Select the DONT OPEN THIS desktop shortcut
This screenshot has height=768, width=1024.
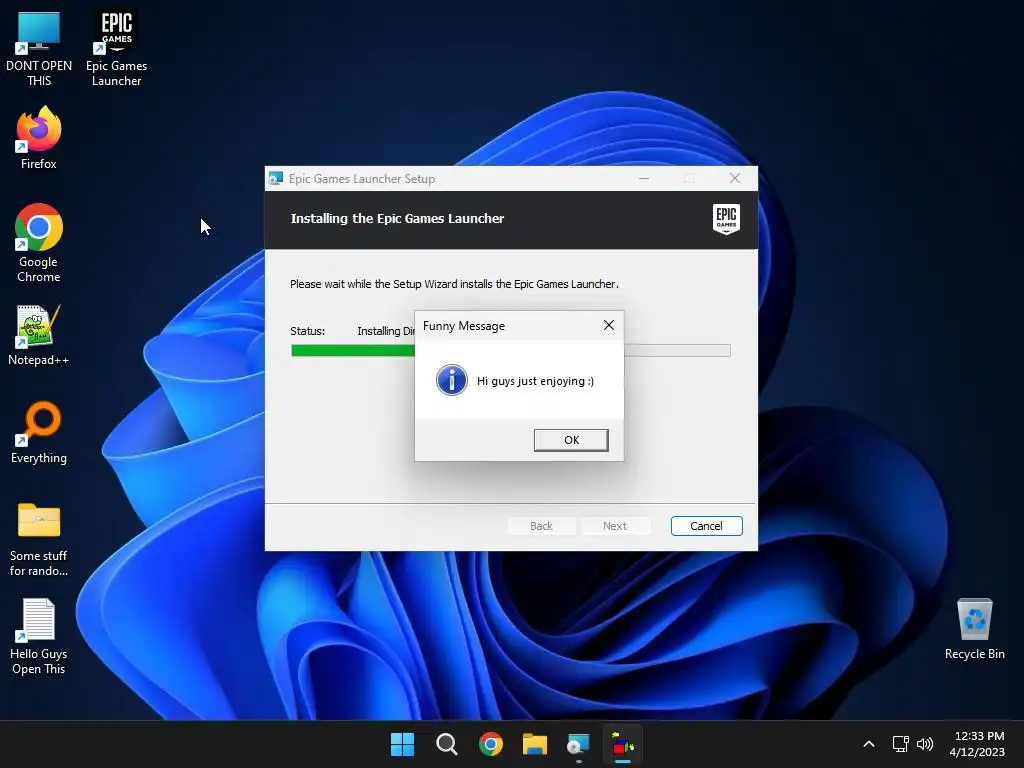(39, 49)
